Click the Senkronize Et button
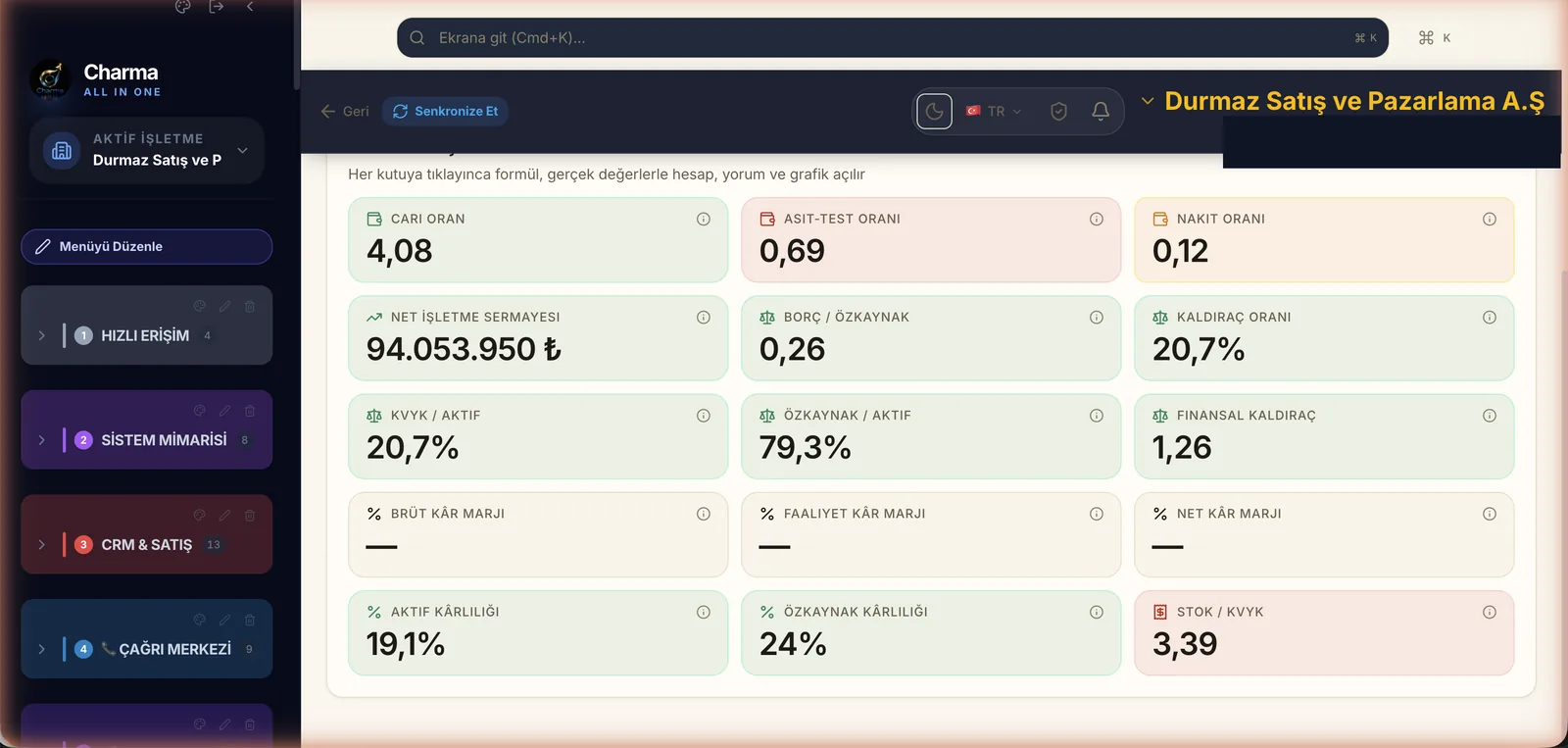 click(446, 112)
